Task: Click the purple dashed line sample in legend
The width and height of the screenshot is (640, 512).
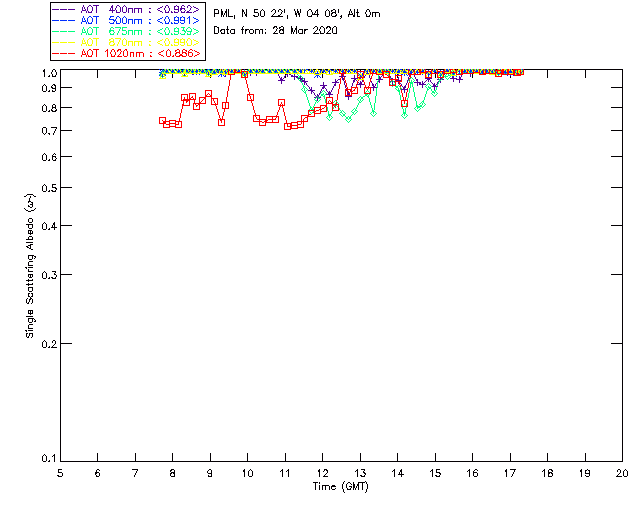Action: click(64, 9)
